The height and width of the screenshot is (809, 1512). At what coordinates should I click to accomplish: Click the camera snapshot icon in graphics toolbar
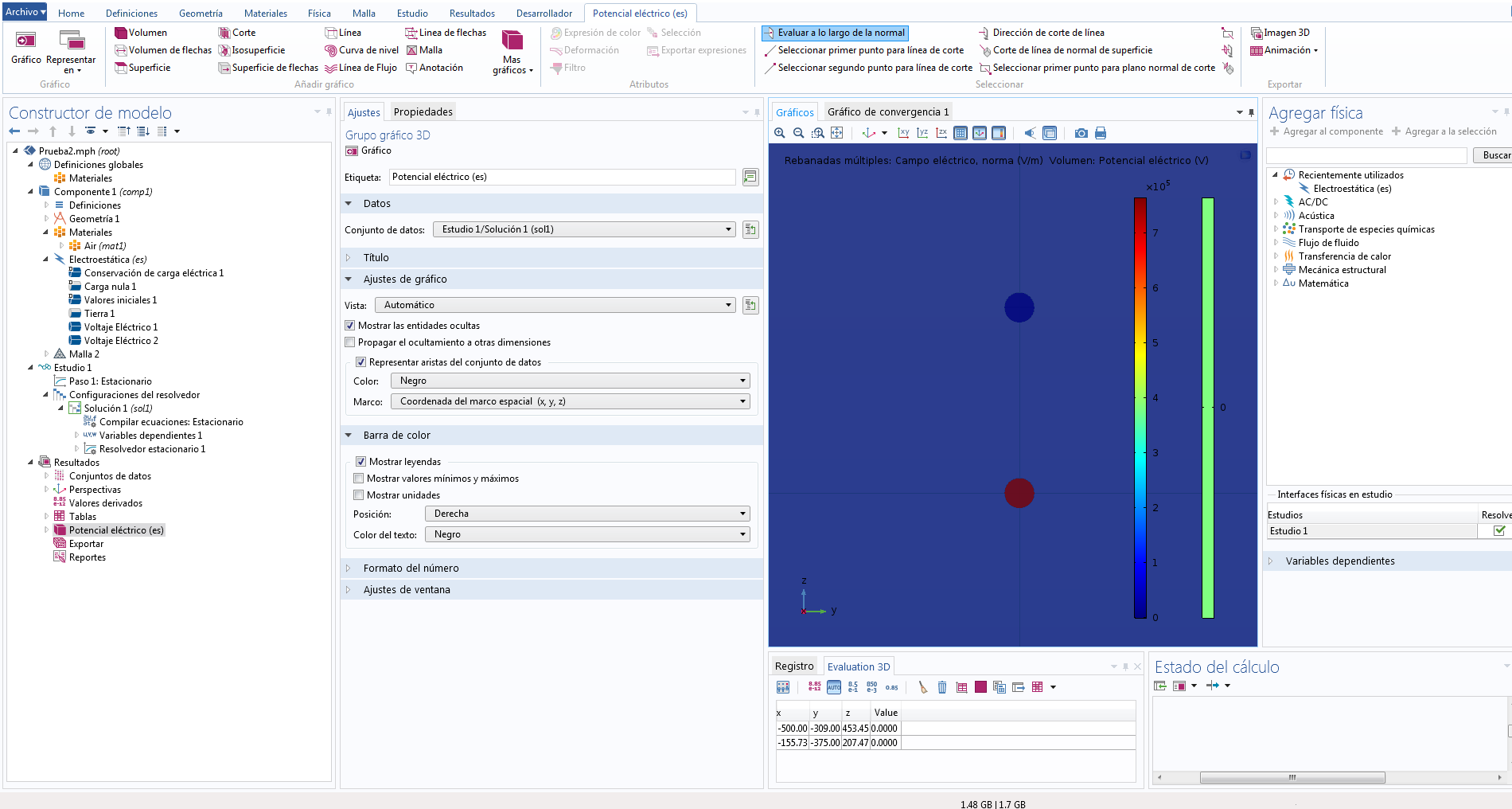pos(1081,133)
